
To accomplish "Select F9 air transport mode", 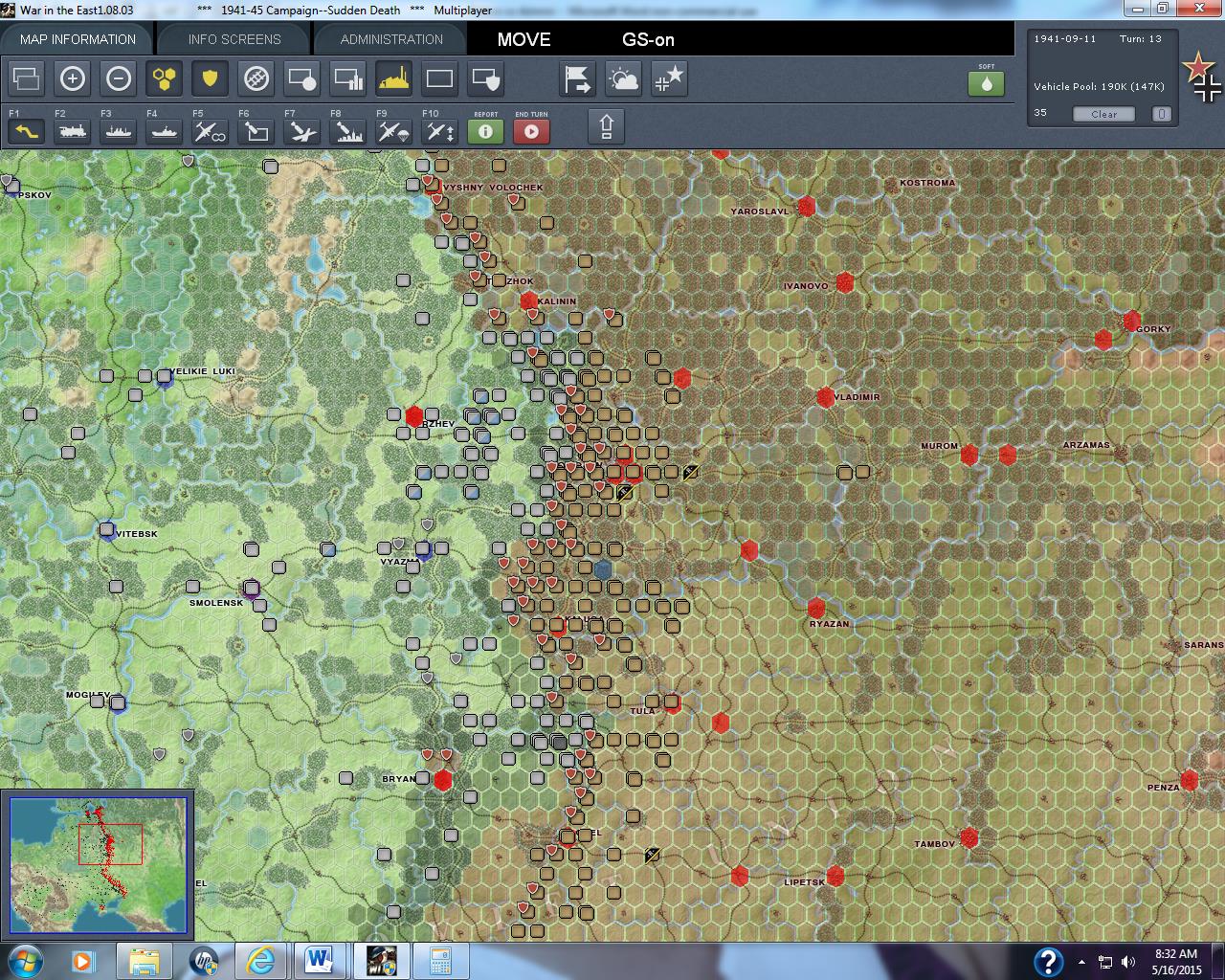I will tap(394, 131).
